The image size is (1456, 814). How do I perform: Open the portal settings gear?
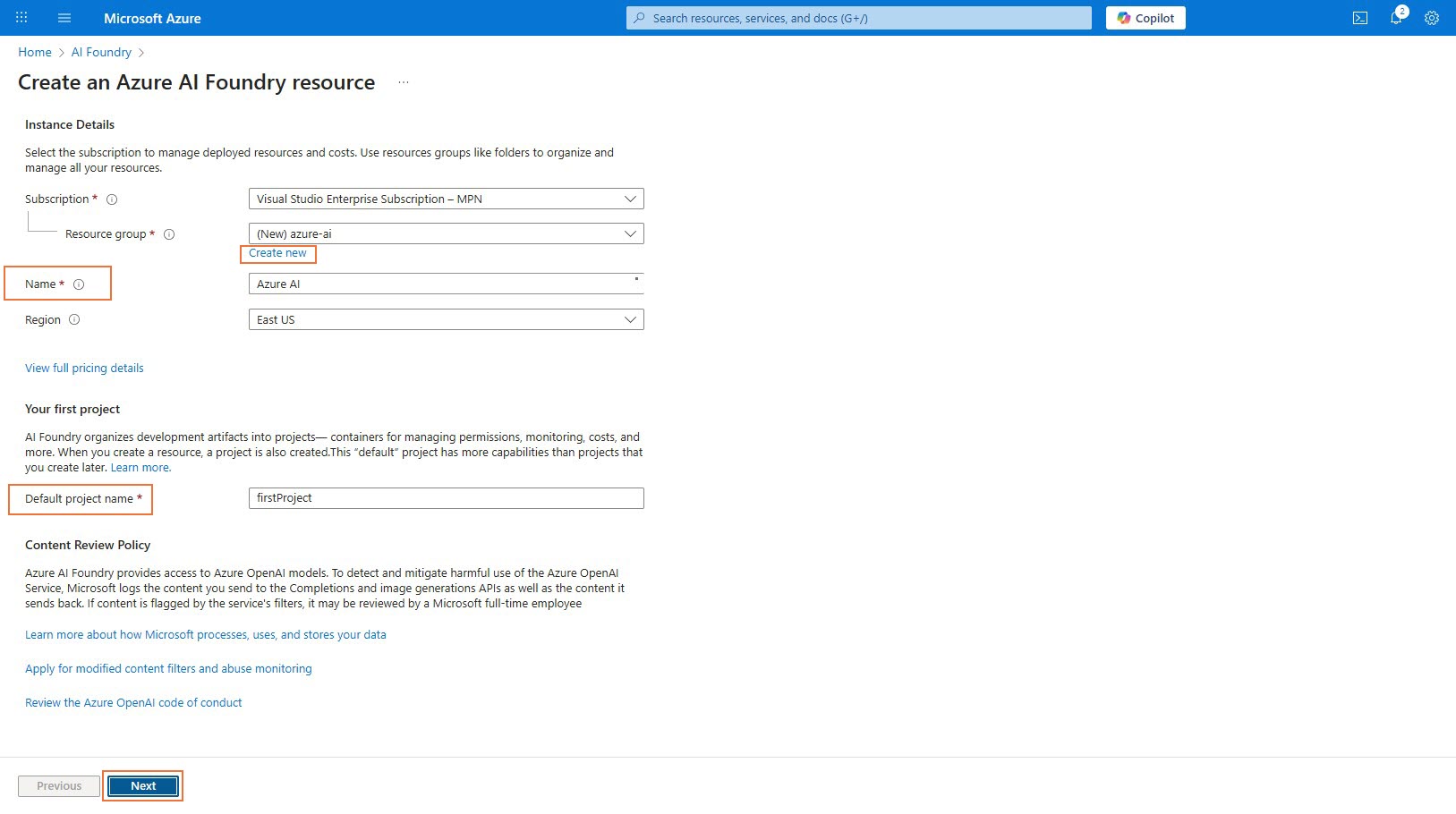1431,18
